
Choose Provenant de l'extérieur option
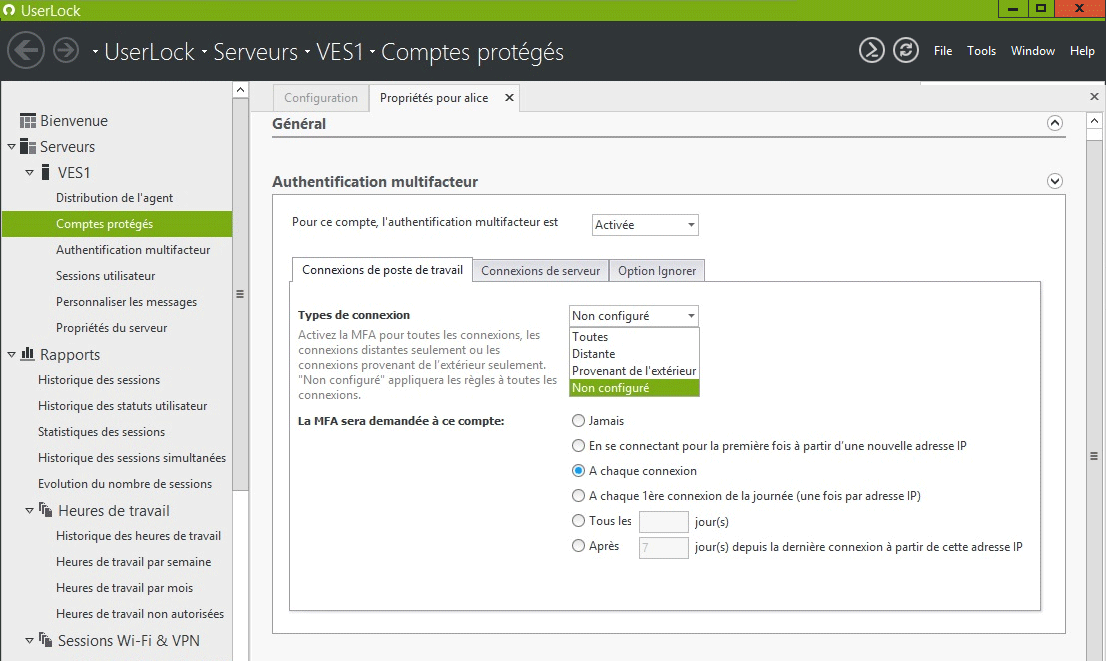click(x=634, y=370)
